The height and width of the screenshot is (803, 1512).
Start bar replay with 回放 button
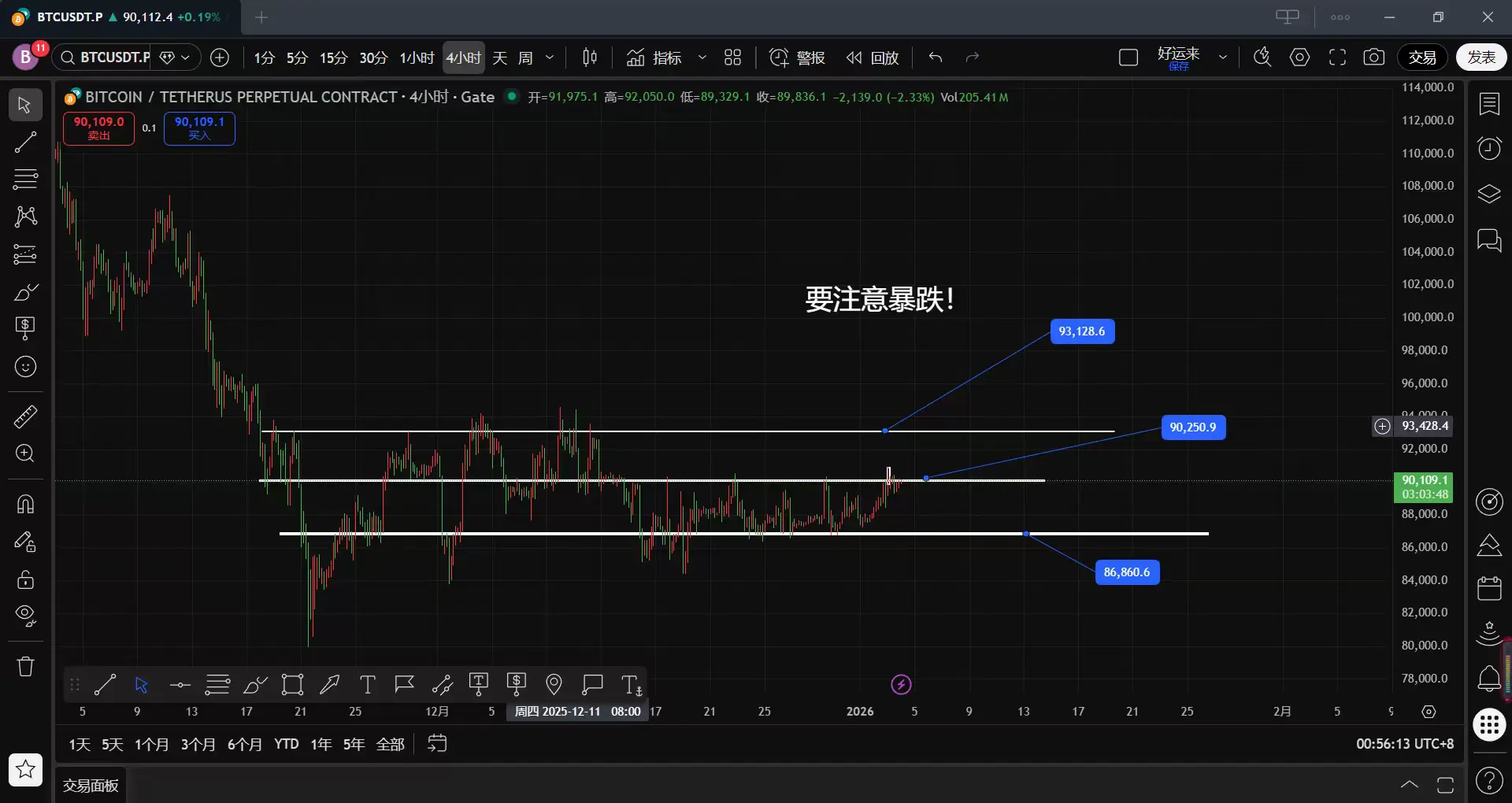coord(873,57)
